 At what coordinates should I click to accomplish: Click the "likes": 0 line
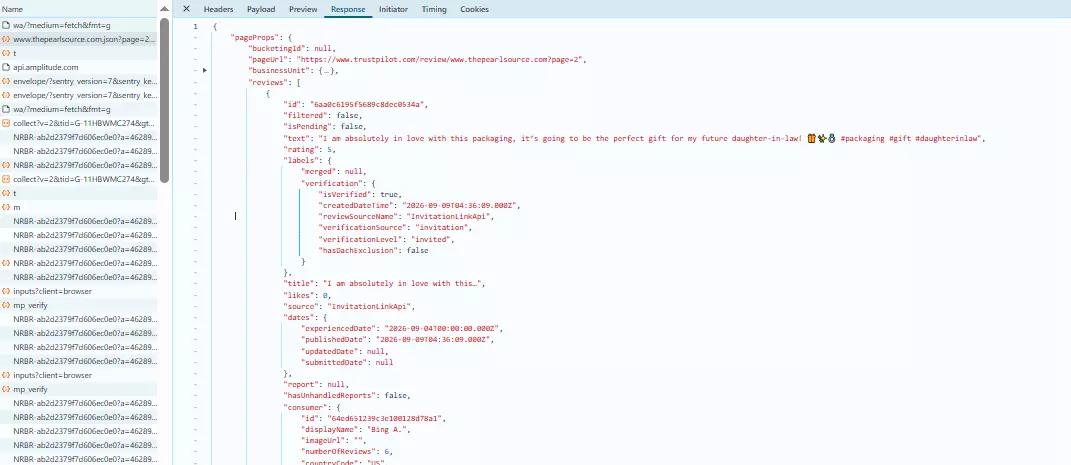pos(307,295)
